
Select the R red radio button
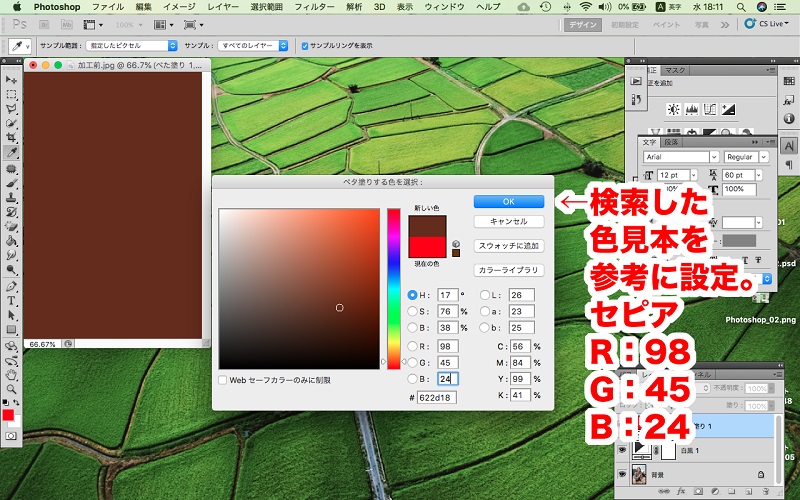(412, 346)
